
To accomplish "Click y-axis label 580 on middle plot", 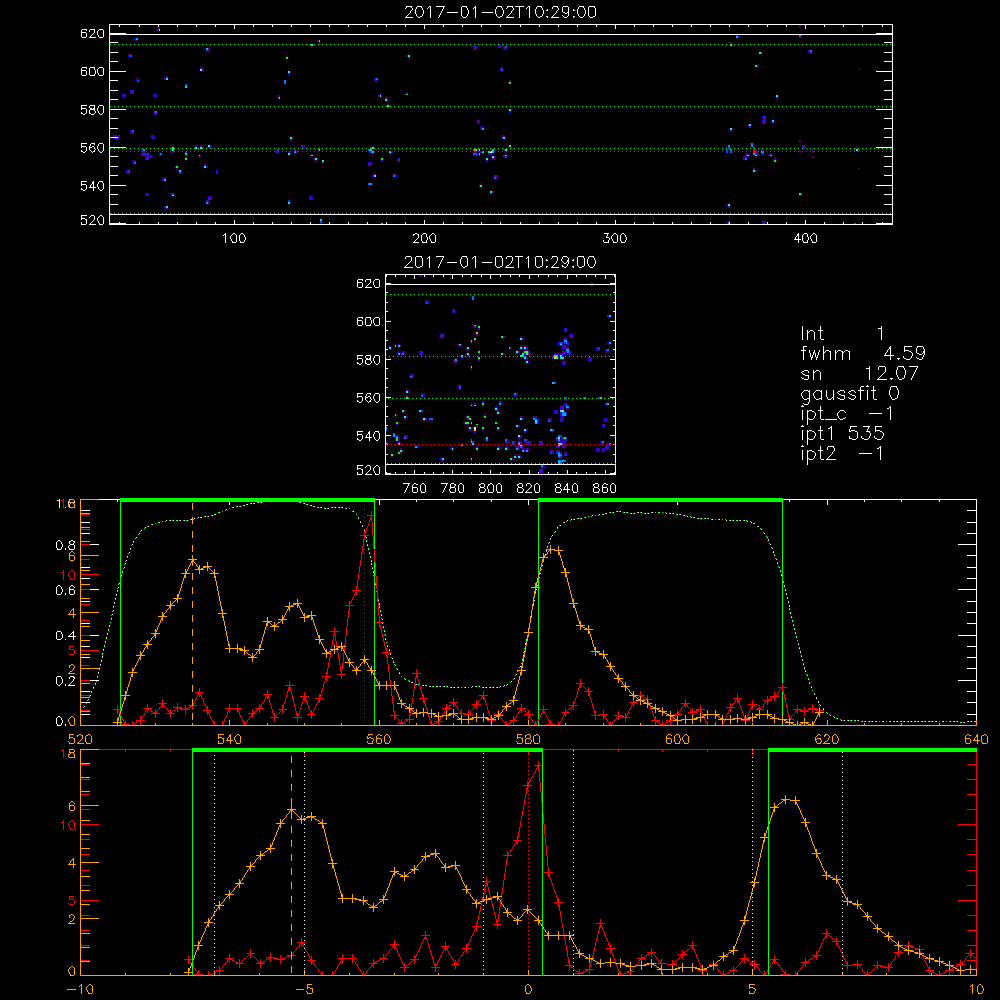I will [368, 359].
